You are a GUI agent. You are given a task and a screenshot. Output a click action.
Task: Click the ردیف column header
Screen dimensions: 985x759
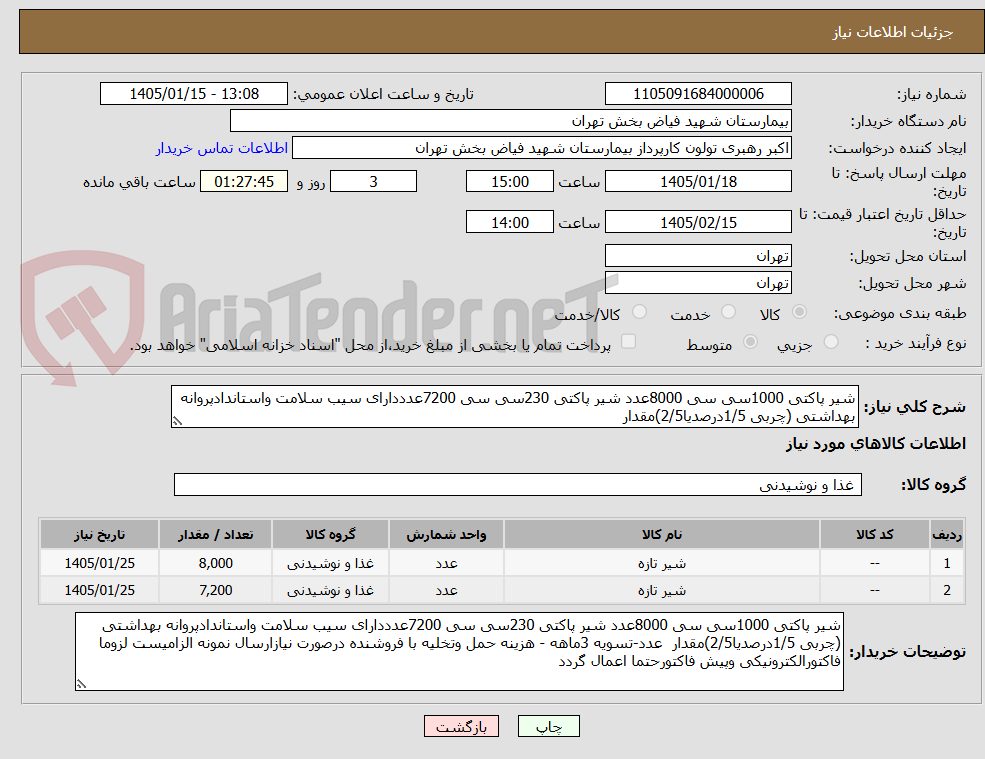tap(947, 534)
